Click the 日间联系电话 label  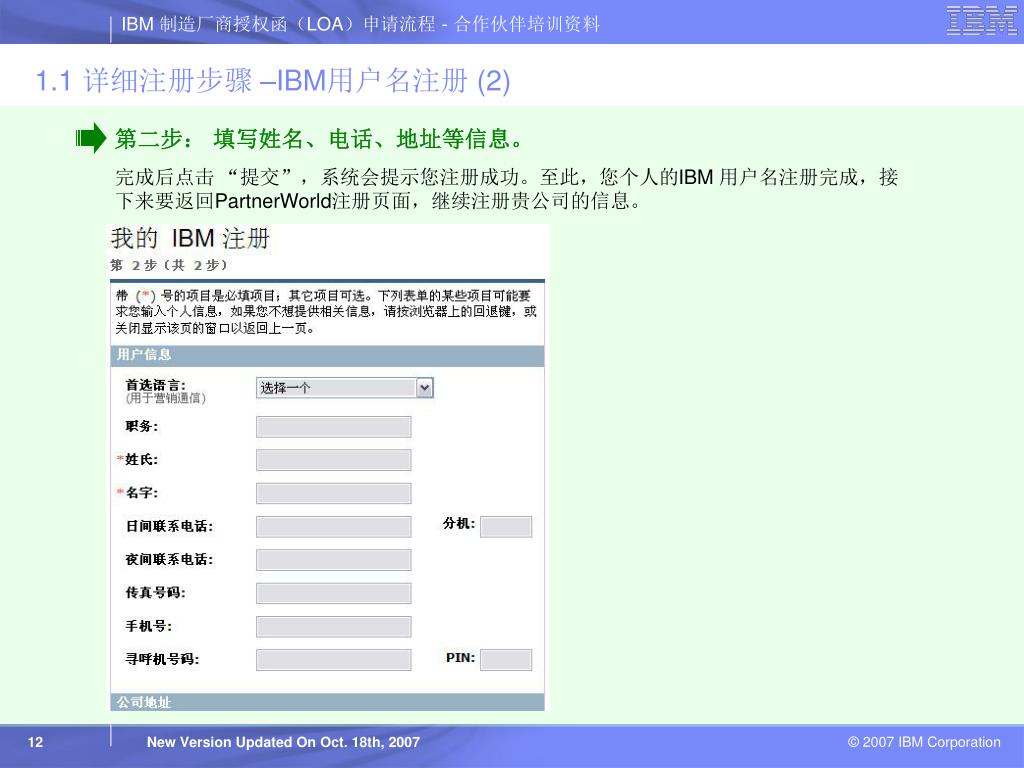tap(169, 526)
